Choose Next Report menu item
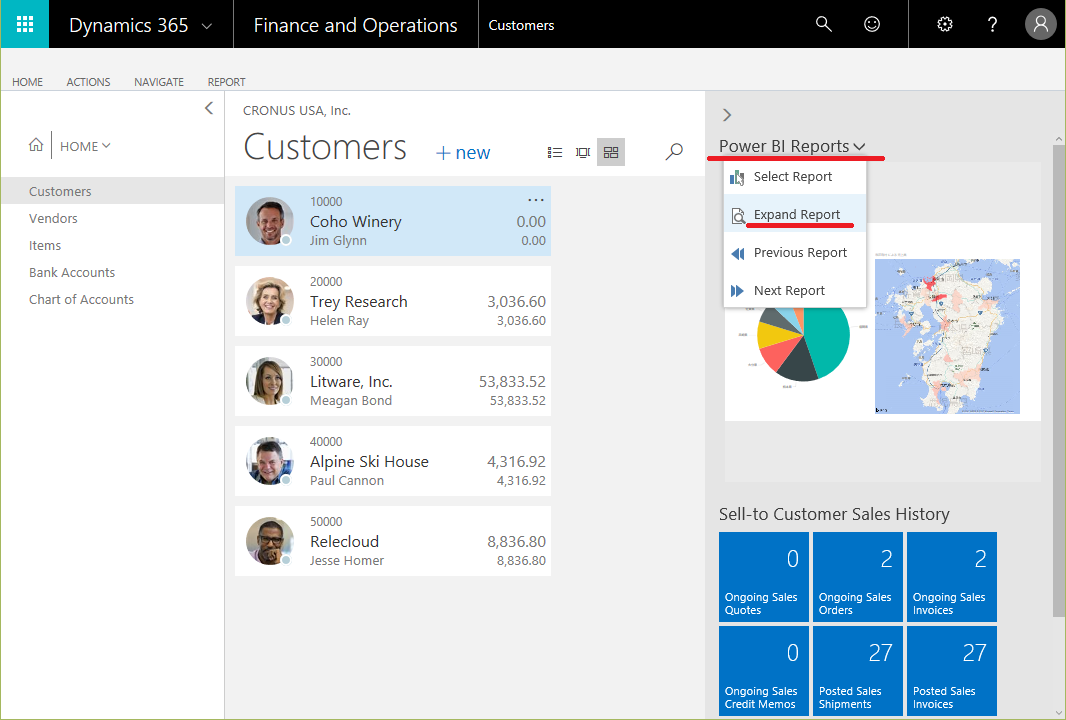 (795, 290)
